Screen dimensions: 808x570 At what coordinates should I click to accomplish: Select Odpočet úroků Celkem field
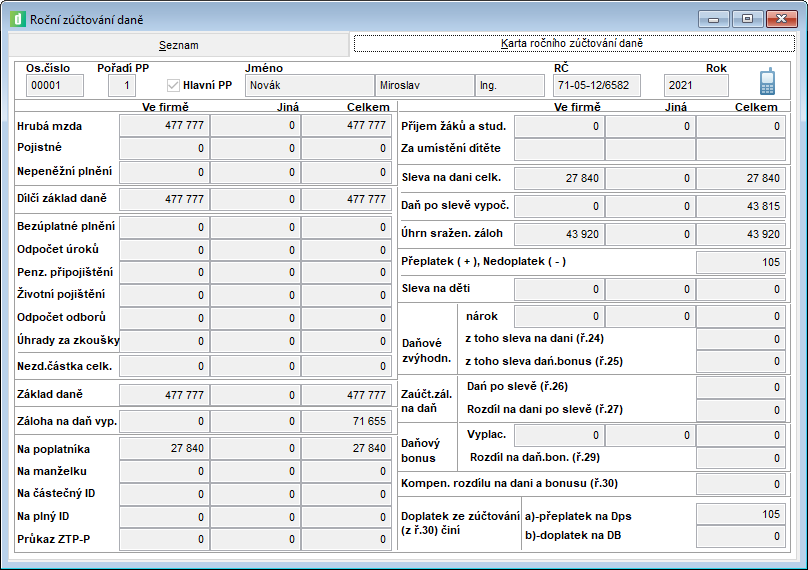coord(346,250)
